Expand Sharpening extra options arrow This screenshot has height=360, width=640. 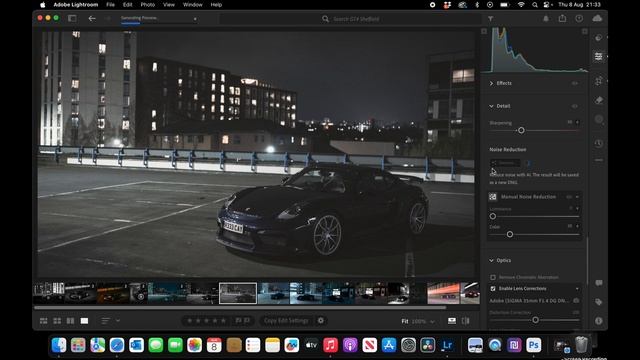click(578, 122)
